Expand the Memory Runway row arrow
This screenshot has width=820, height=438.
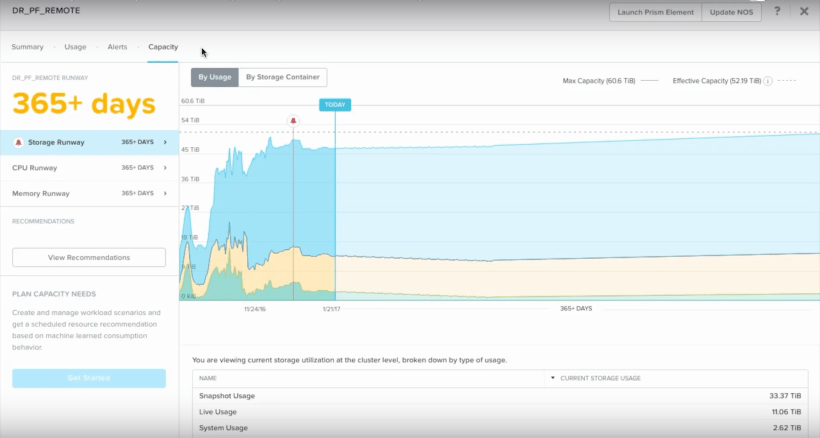(165, 193)
